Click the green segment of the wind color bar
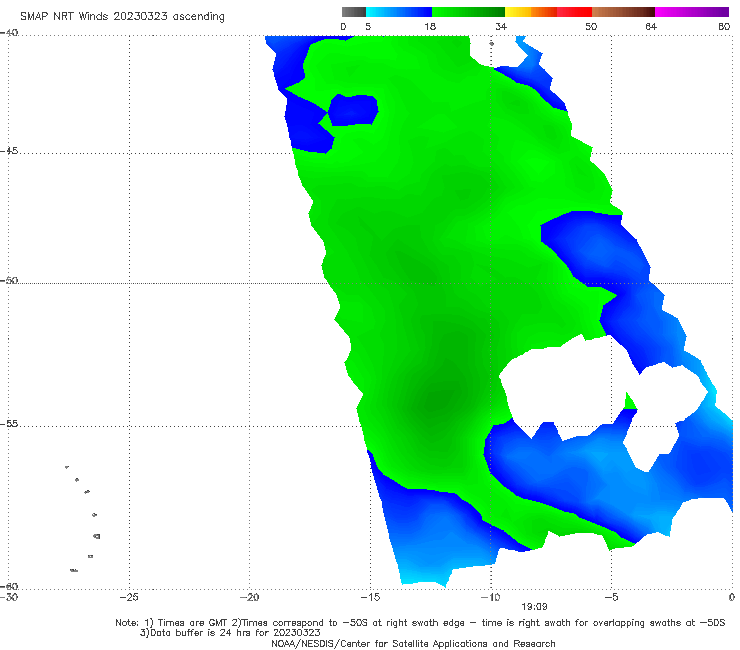The width and height of the screenshot is (740, 650). pyautogui.click(x=468, y=12)
